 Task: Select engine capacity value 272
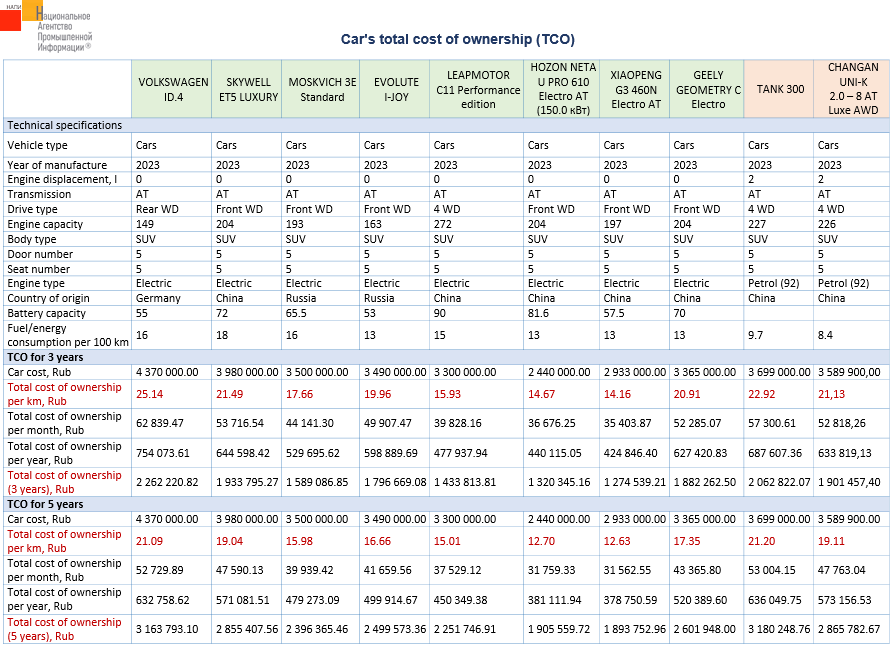pyautogui.click(x=443, y=224)
